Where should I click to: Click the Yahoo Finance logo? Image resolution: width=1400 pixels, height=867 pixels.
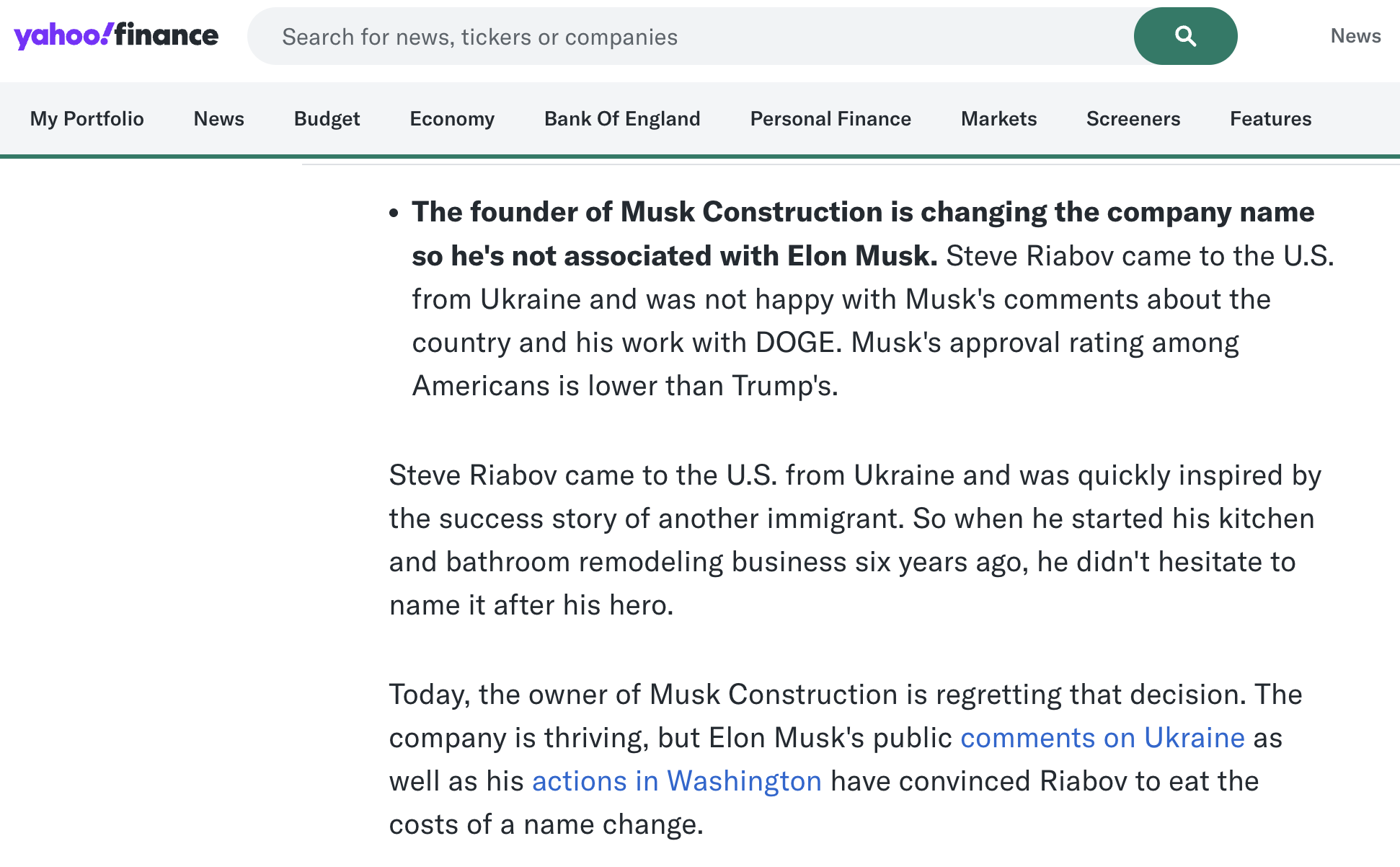[x=116, y=36]
